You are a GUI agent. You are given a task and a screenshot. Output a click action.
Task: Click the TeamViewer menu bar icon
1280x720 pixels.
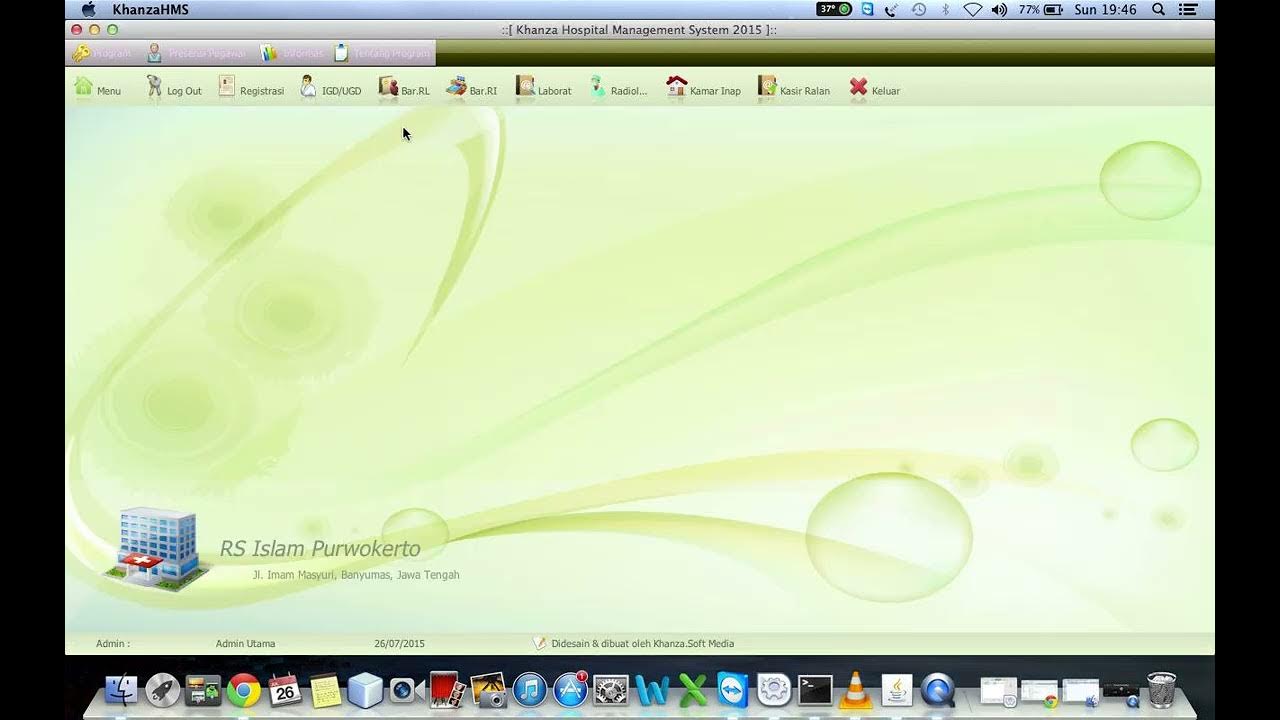point(867,9)
